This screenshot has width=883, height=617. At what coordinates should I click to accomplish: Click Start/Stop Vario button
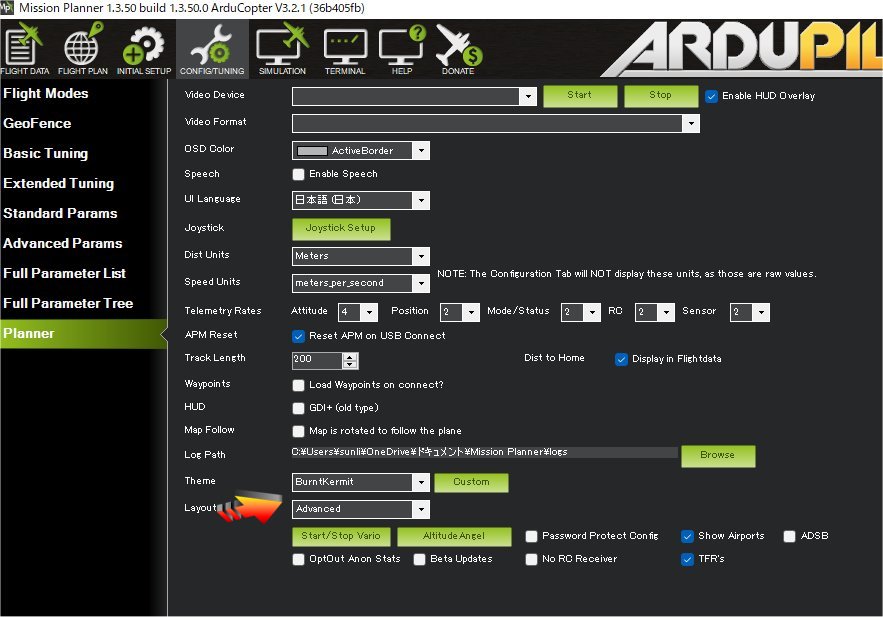[x=341, y=536]
